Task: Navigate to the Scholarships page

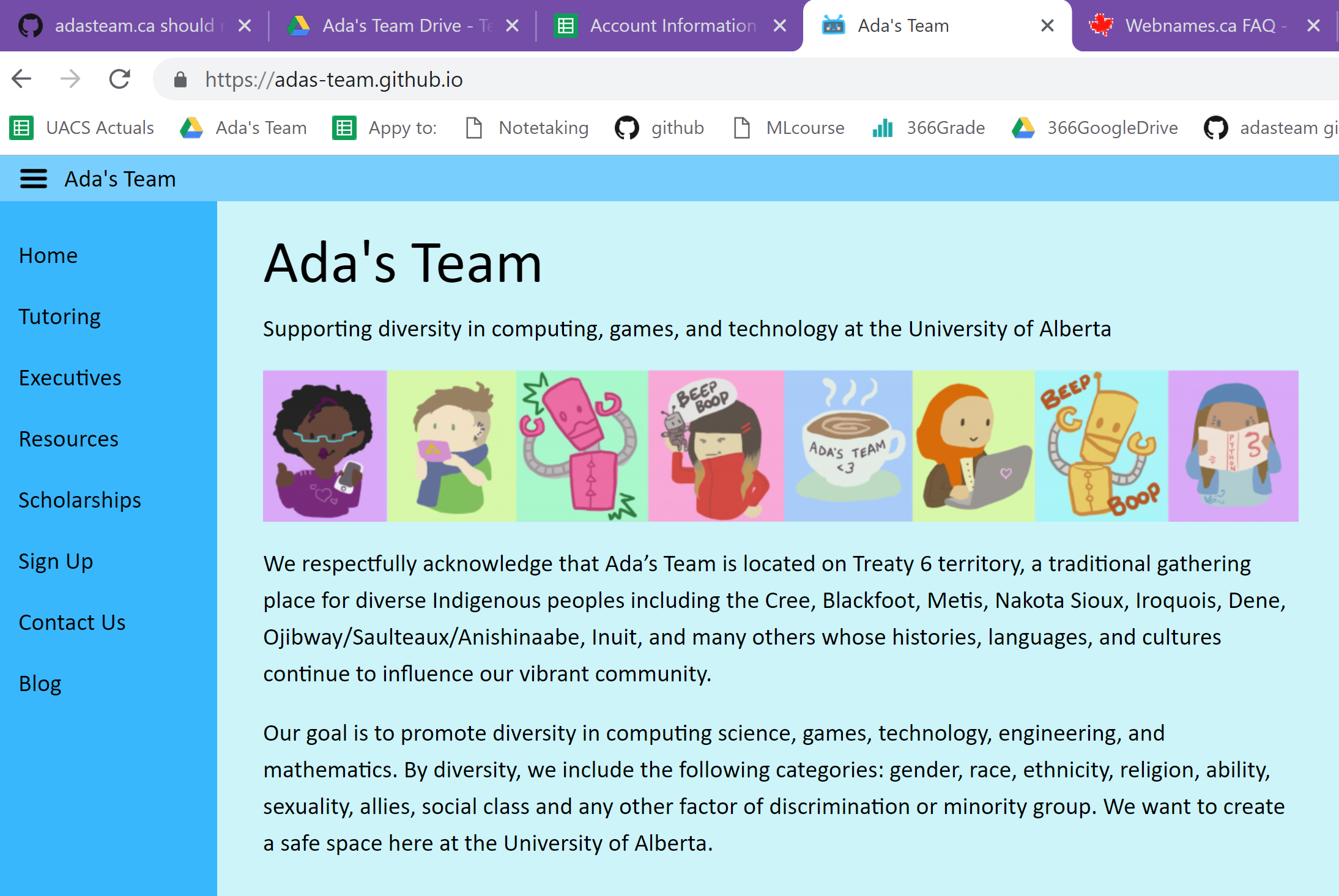Action: pos(80,500)
